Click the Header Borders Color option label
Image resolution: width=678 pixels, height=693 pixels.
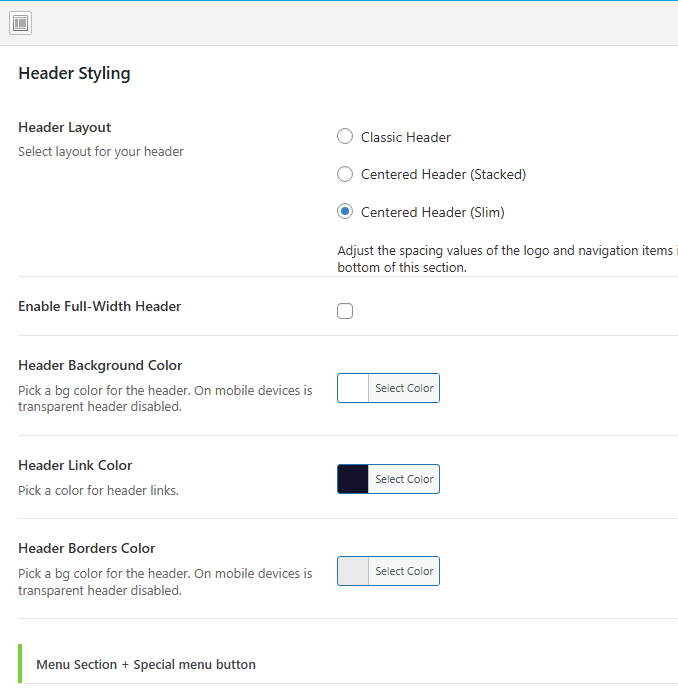pos(86,548)
